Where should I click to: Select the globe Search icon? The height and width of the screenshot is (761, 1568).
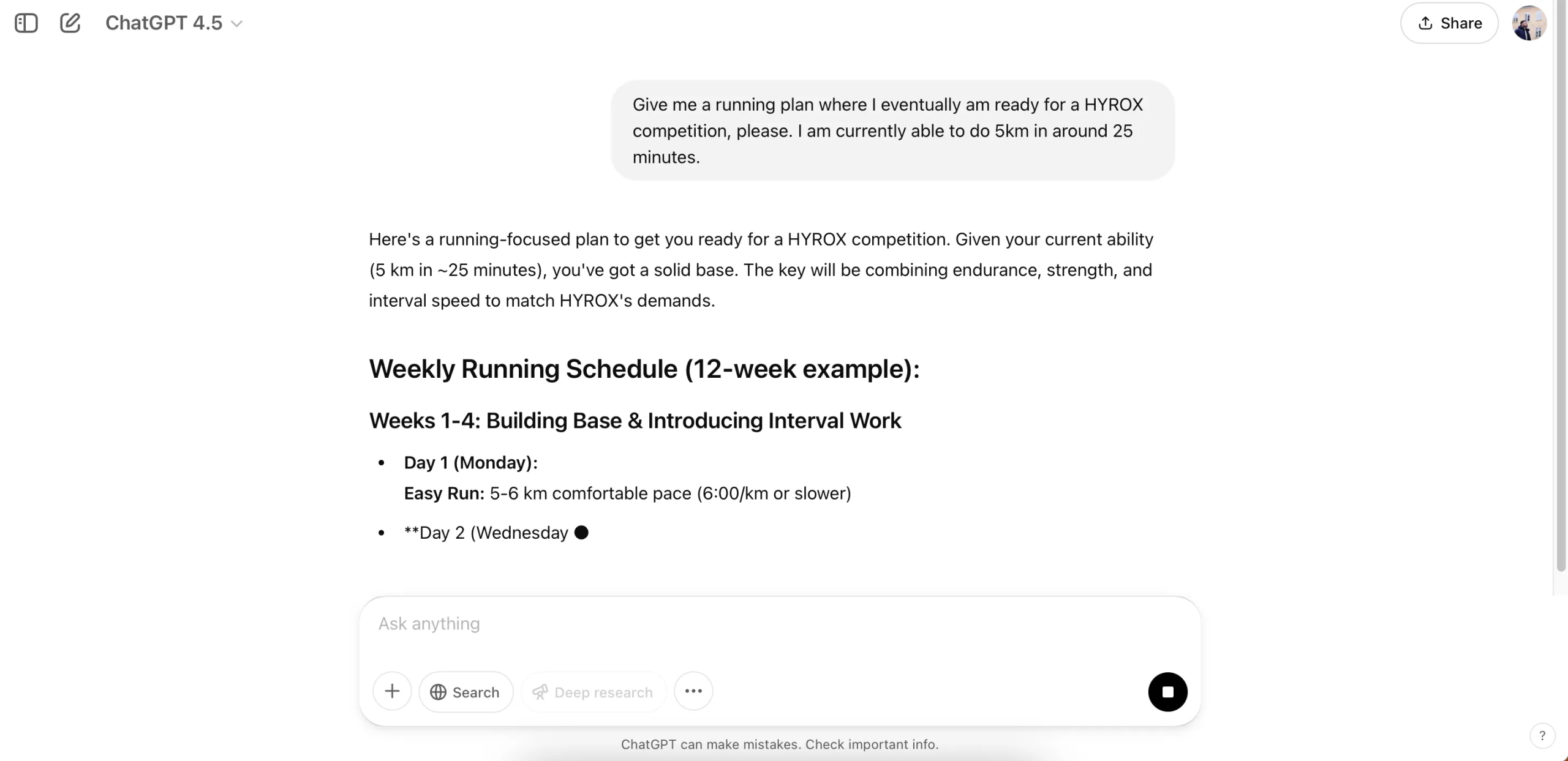(439, 692)
